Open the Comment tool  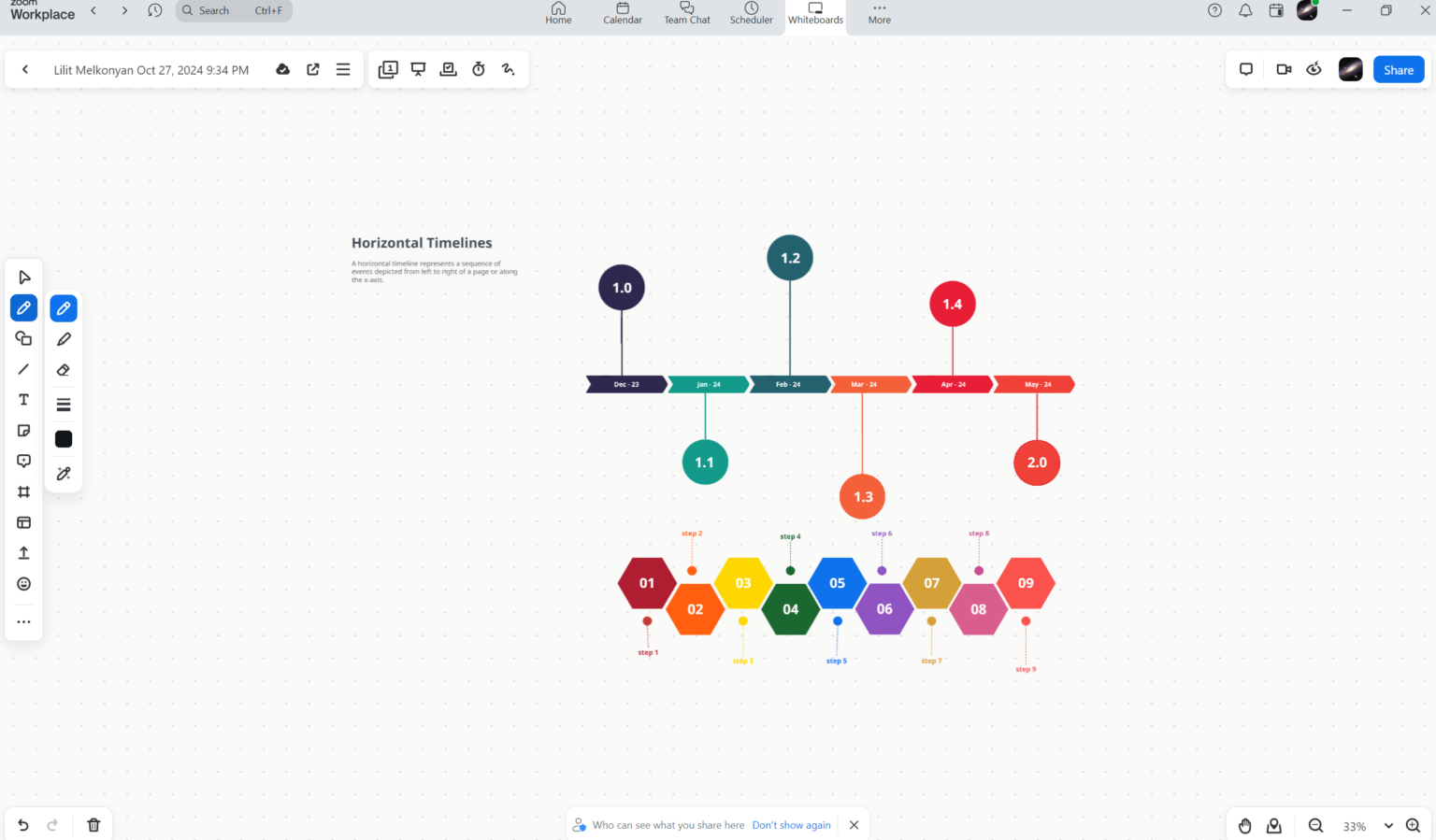pos(23,460)
